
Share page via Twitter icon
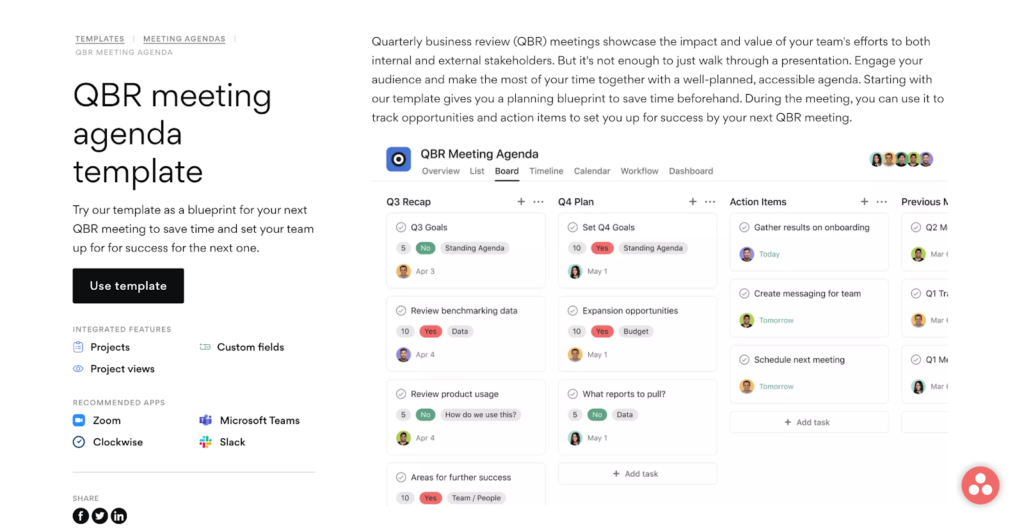(x=99, y=516)
